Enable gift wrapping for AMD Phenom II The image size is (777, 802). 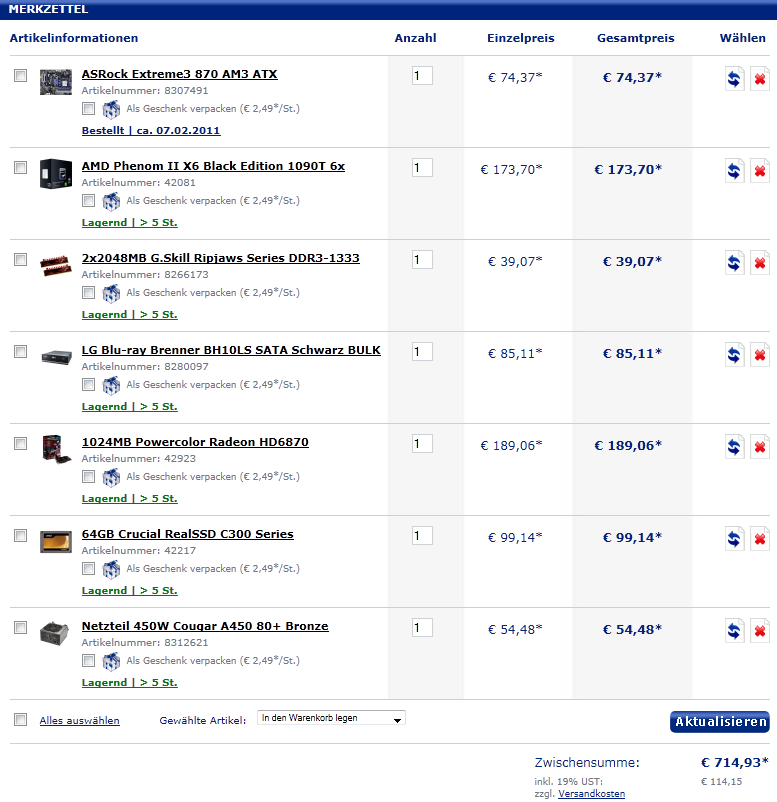click(x=89, y=200)
